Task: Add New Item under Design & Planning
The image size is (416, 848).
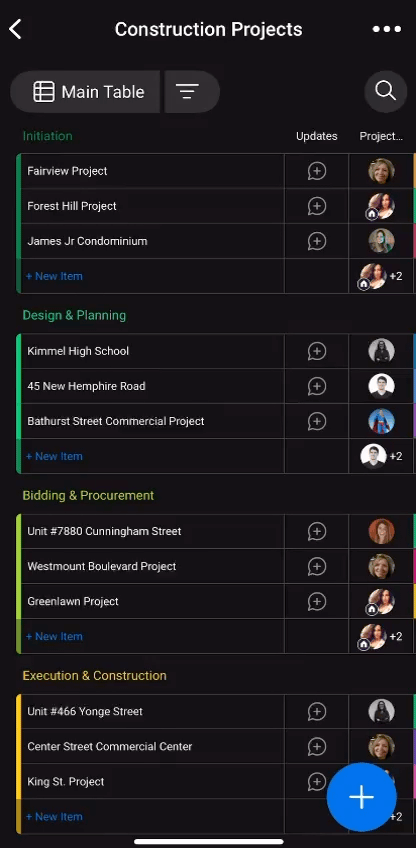Action: [x=54, y=456]
